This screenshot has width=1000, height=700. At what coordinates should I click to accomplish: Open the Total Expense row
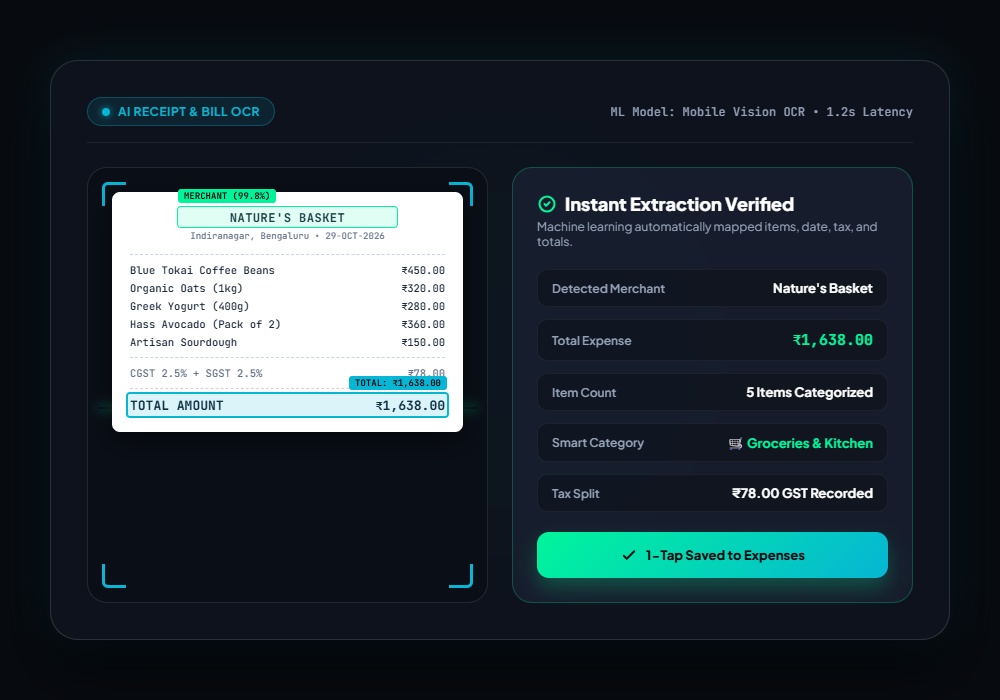712,340
